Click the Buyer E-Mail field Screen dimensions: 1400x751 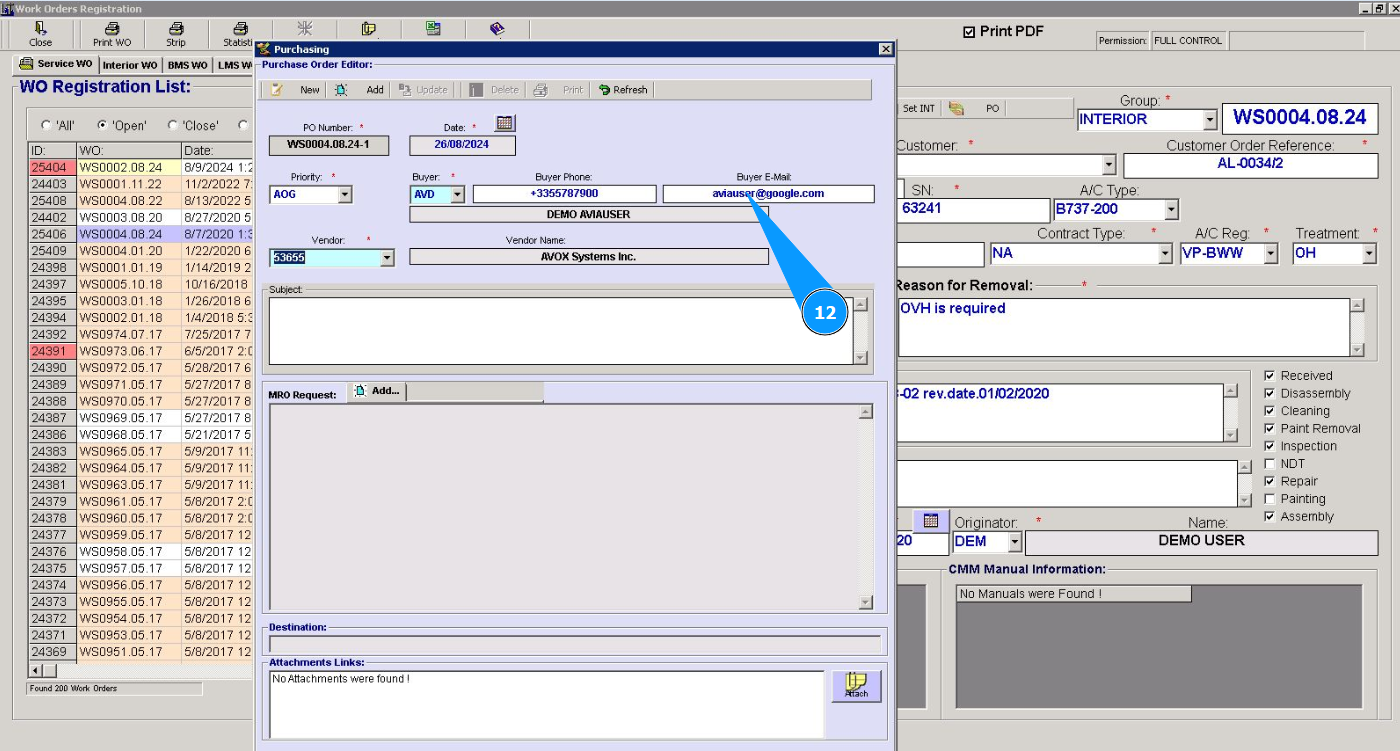point(768,194)
